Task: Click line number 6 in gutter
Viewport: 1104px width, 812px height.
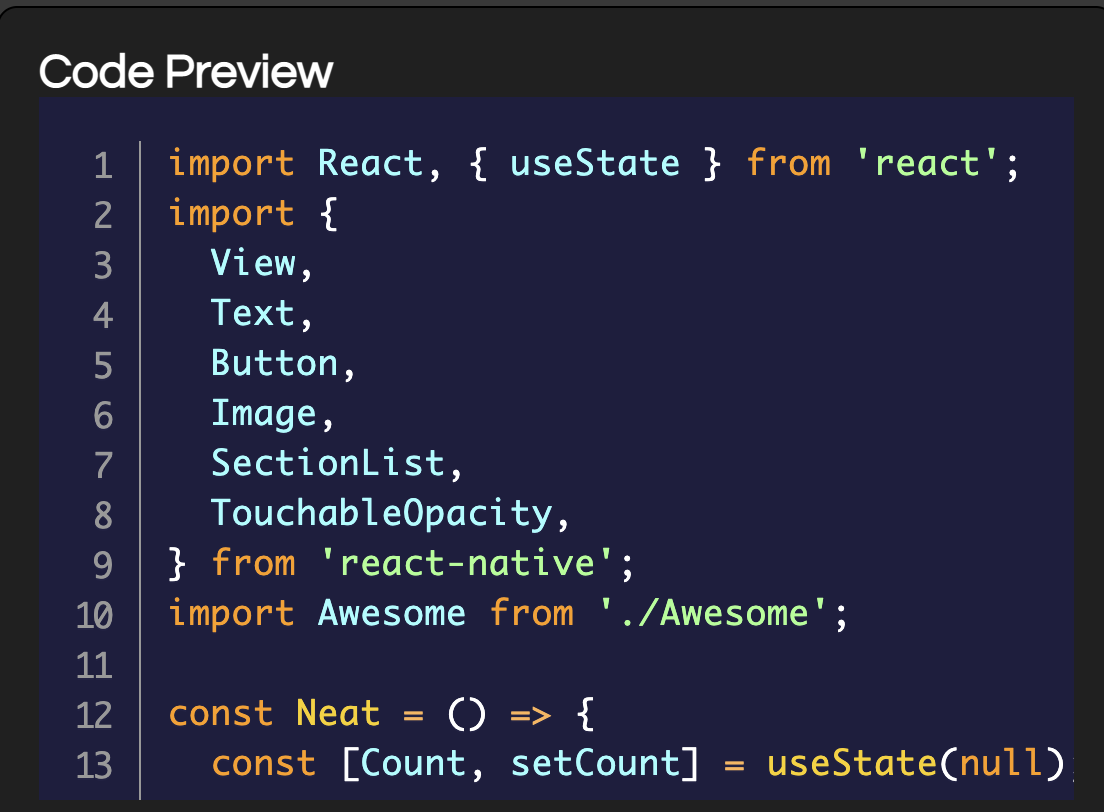Action: (x=104, y=416)
